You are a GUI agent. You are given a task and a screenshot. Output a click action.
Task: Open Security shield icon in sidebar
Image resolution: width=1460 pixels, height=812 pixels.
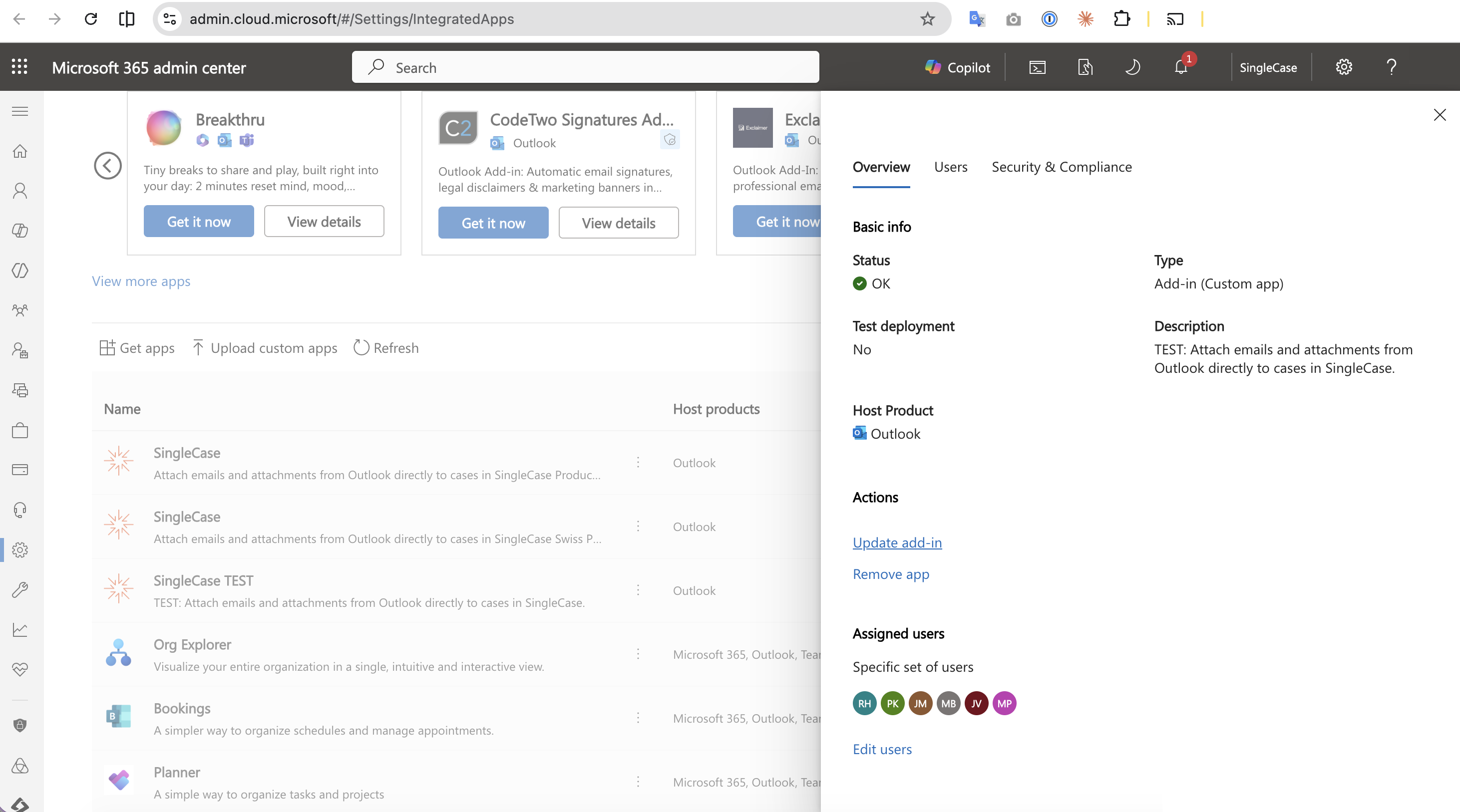click(20, 726)
